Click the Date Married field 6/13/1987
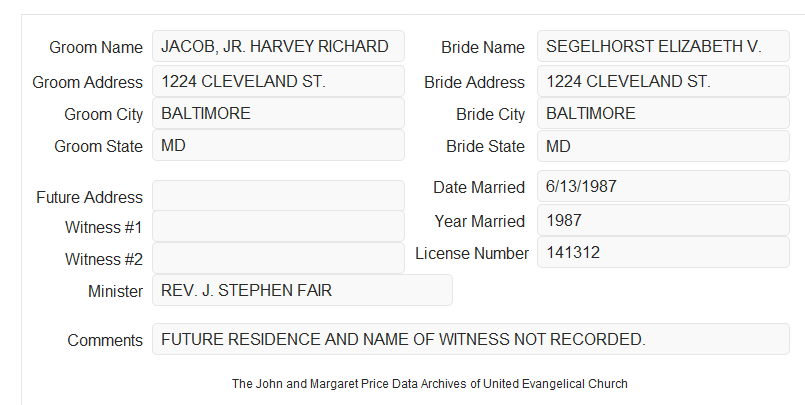Image resolution: width=805 pixels, height=405 pixels. (663, 186)
